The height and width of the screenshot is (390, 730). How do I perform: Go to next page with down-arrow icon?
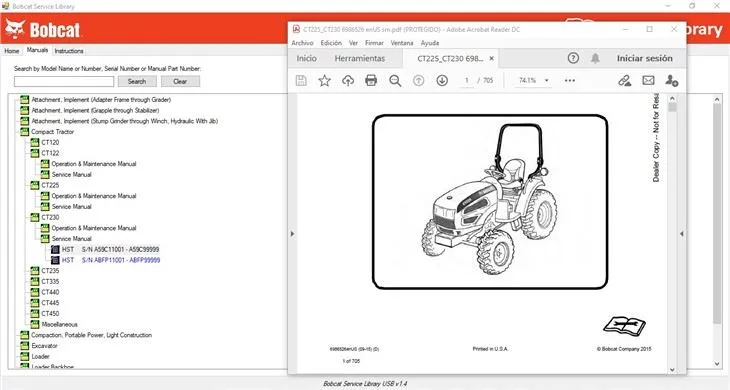[x=442, y=81]
